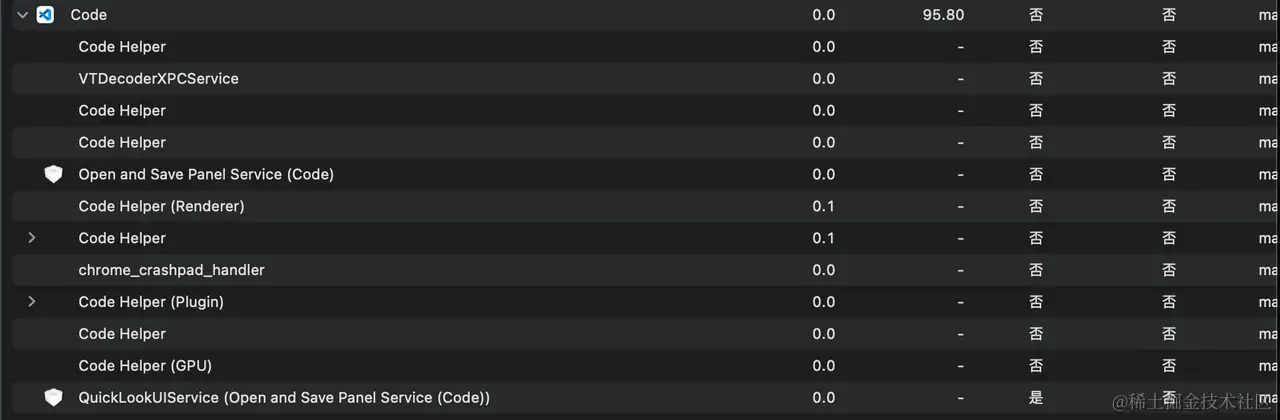Click the shield icon beside Open and Save Panel Service
Screen dimensions: 1280x420
coord(53,174)
